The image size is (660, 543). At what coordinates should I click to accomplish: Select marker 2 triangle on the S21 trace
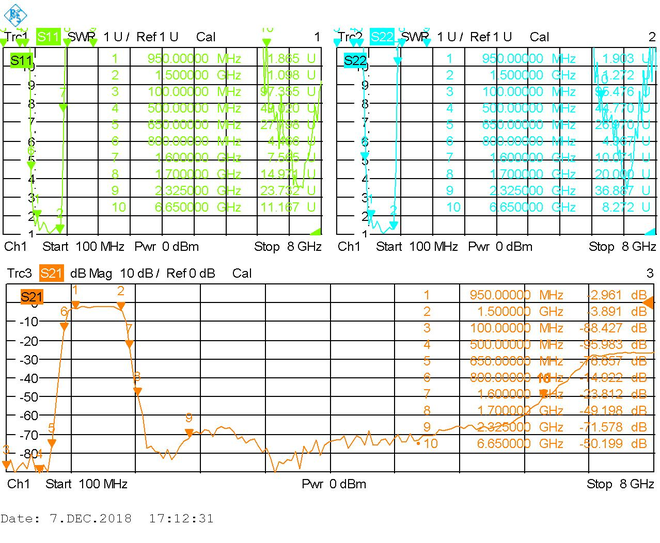(121, 306)
